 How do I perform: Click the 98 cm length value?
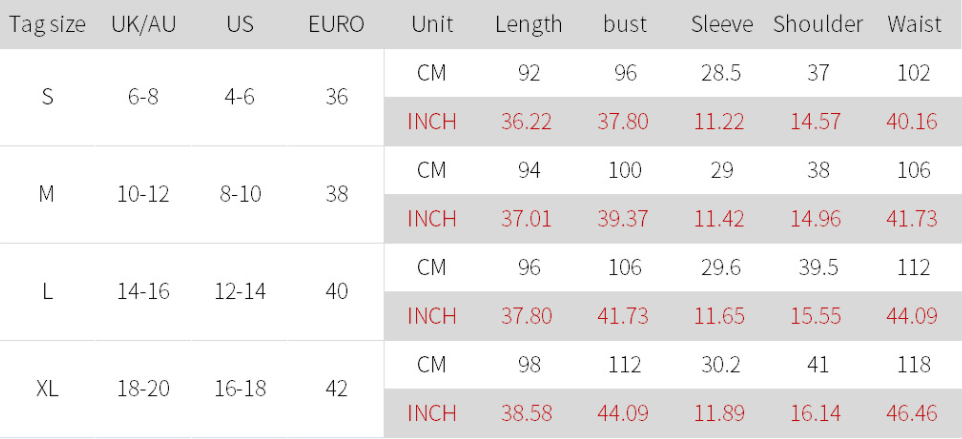pyautogui.click(x=528, y=365)
